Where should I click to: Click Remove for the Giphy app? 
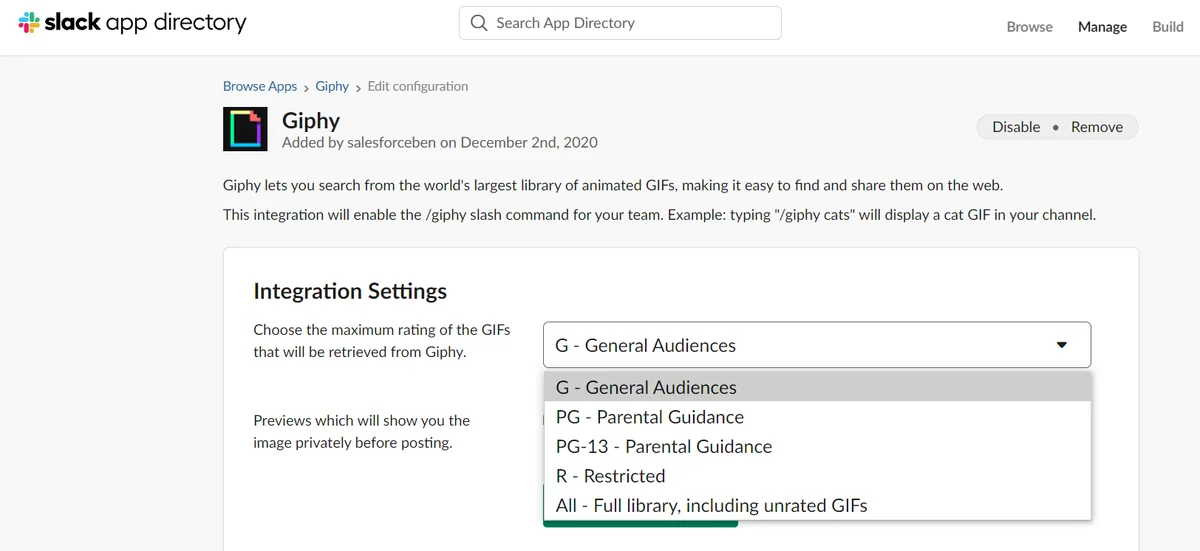pos(1097,127)
